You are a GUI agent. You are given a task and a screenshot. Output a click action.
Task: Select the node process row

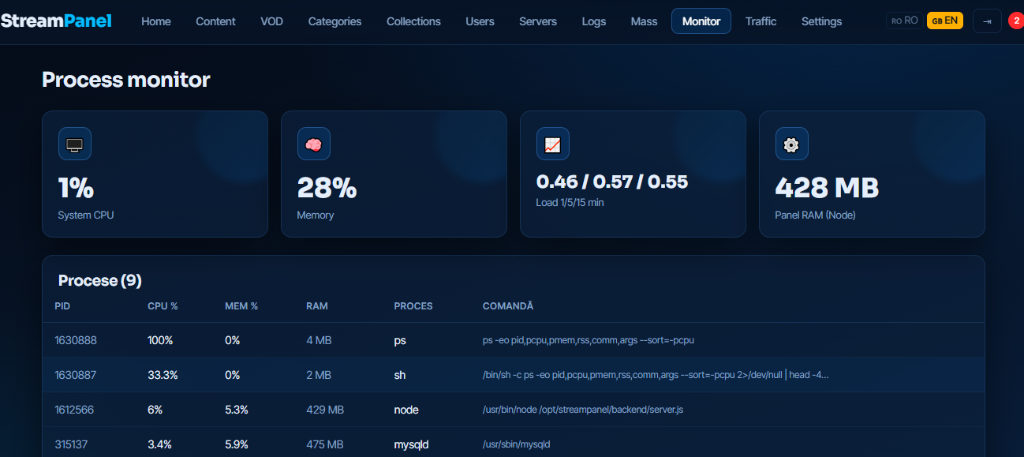click(x=513, y=409)
